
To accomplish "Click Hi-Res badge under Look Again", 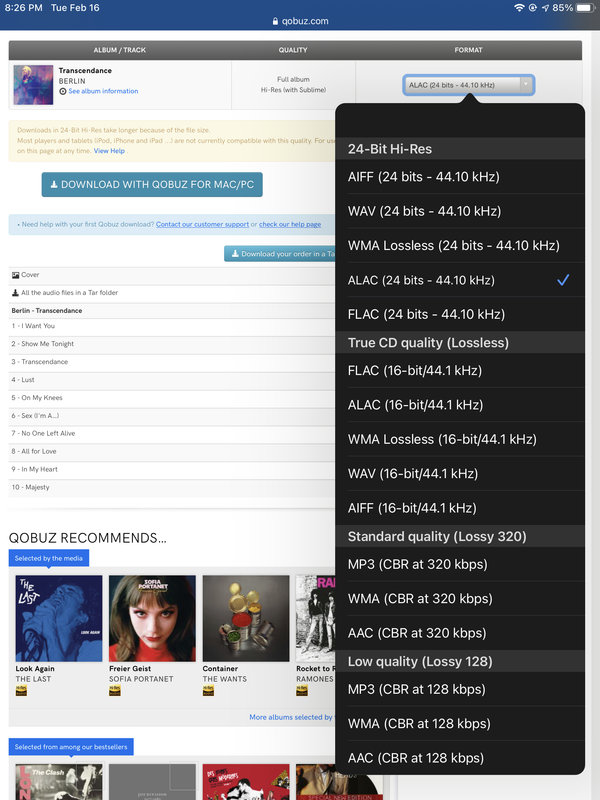I will 21,691.
